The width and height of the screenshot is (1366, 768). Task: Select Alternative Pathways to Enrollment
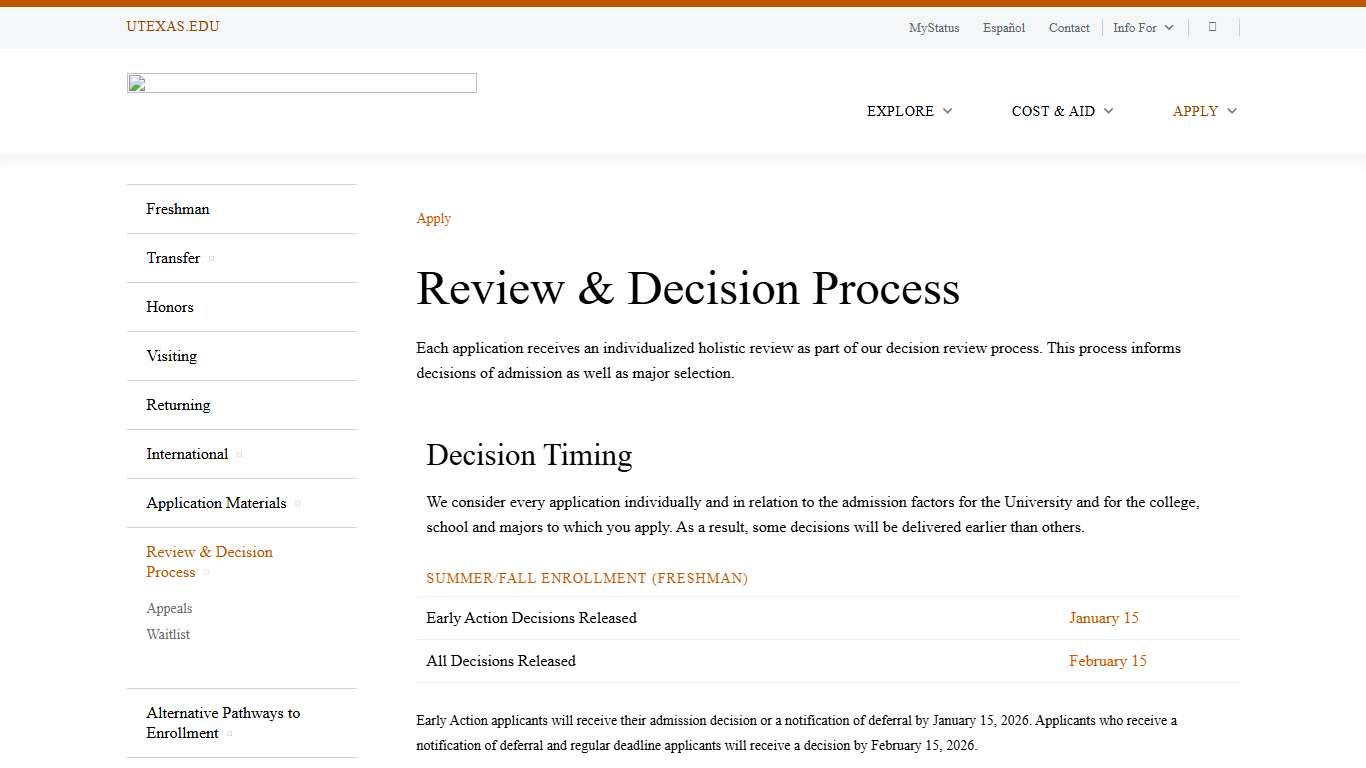(223, 722)
